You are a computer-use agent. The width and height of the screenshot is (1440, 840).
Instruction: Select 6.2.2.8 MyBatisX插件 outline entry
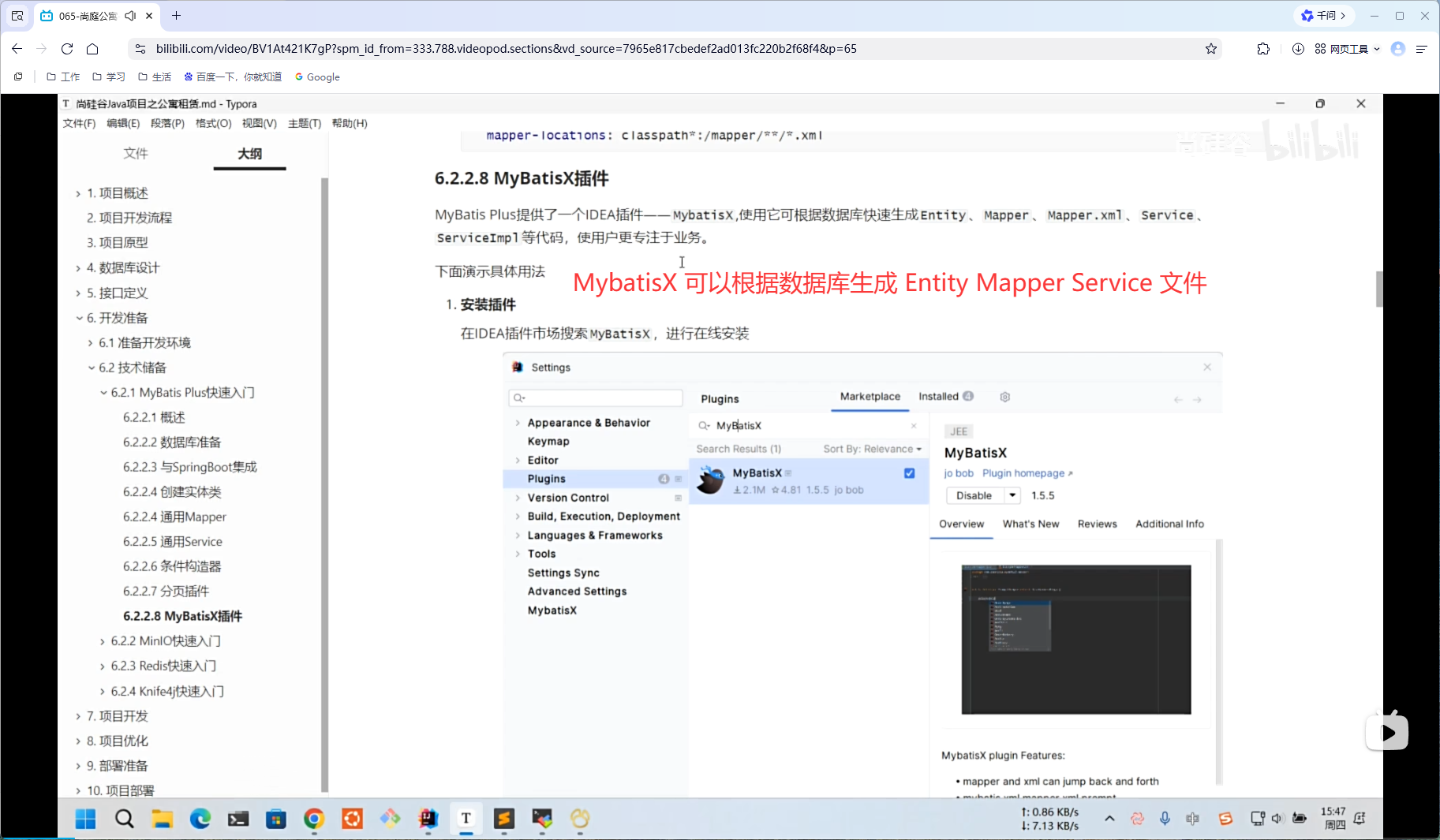(182, 617)
